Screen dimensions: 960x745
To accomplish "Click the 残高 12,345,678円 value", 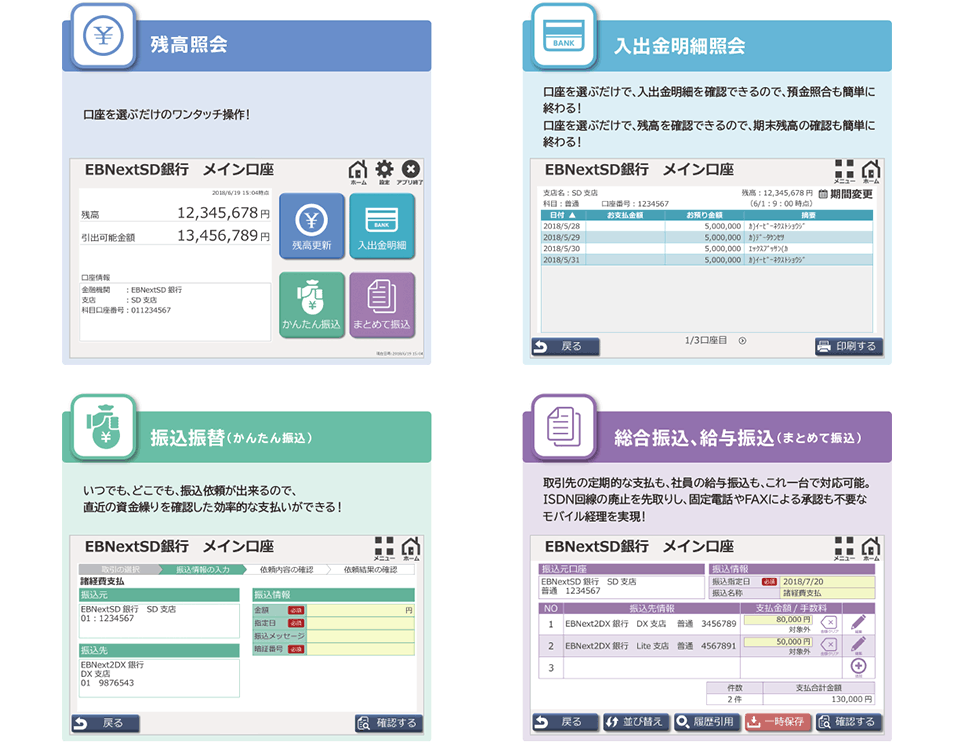I will [223, 213].
